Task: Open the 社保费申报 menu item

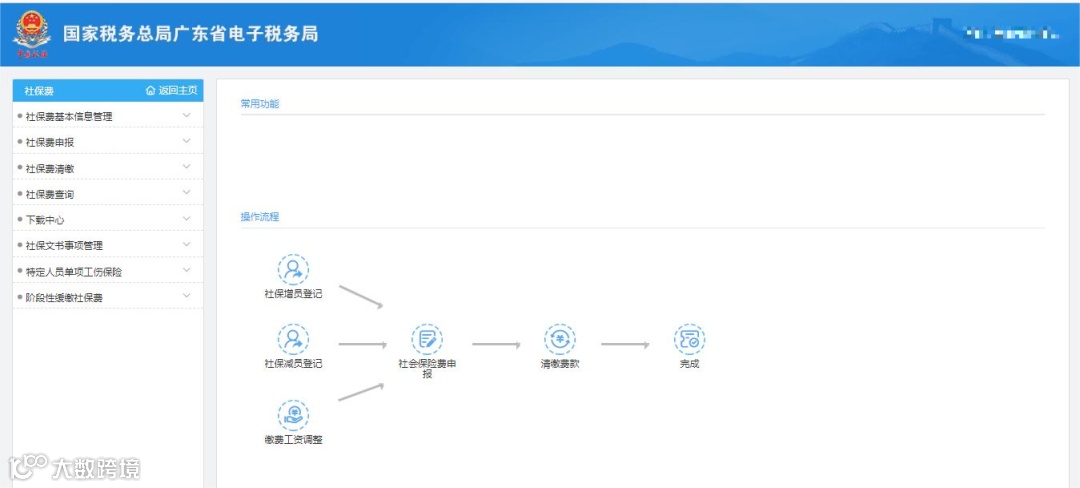Action: [x=108, y=142]
